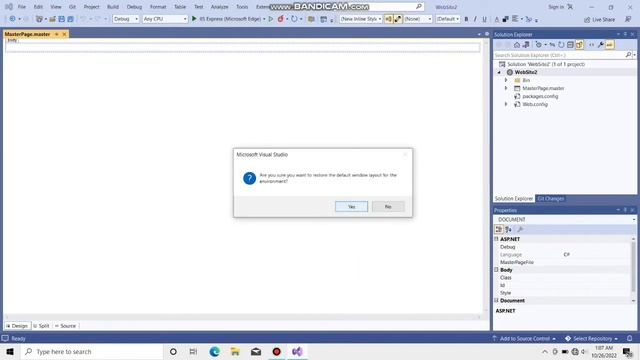Collapse the WebSite2 project node
This screenshot has height=360, width=640.
(x=499, y=72)
